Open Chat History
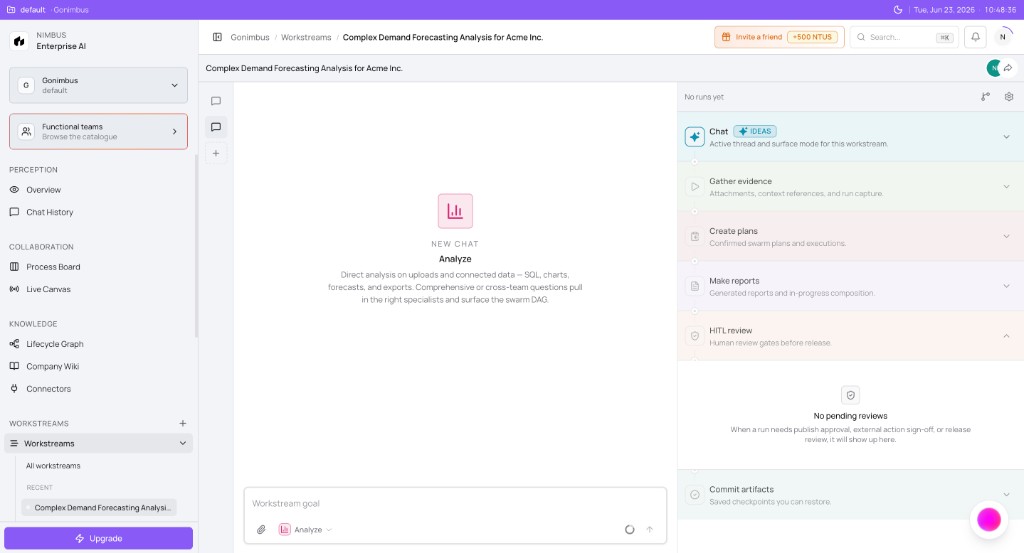Screen dimensions: 1024x553 50,212
